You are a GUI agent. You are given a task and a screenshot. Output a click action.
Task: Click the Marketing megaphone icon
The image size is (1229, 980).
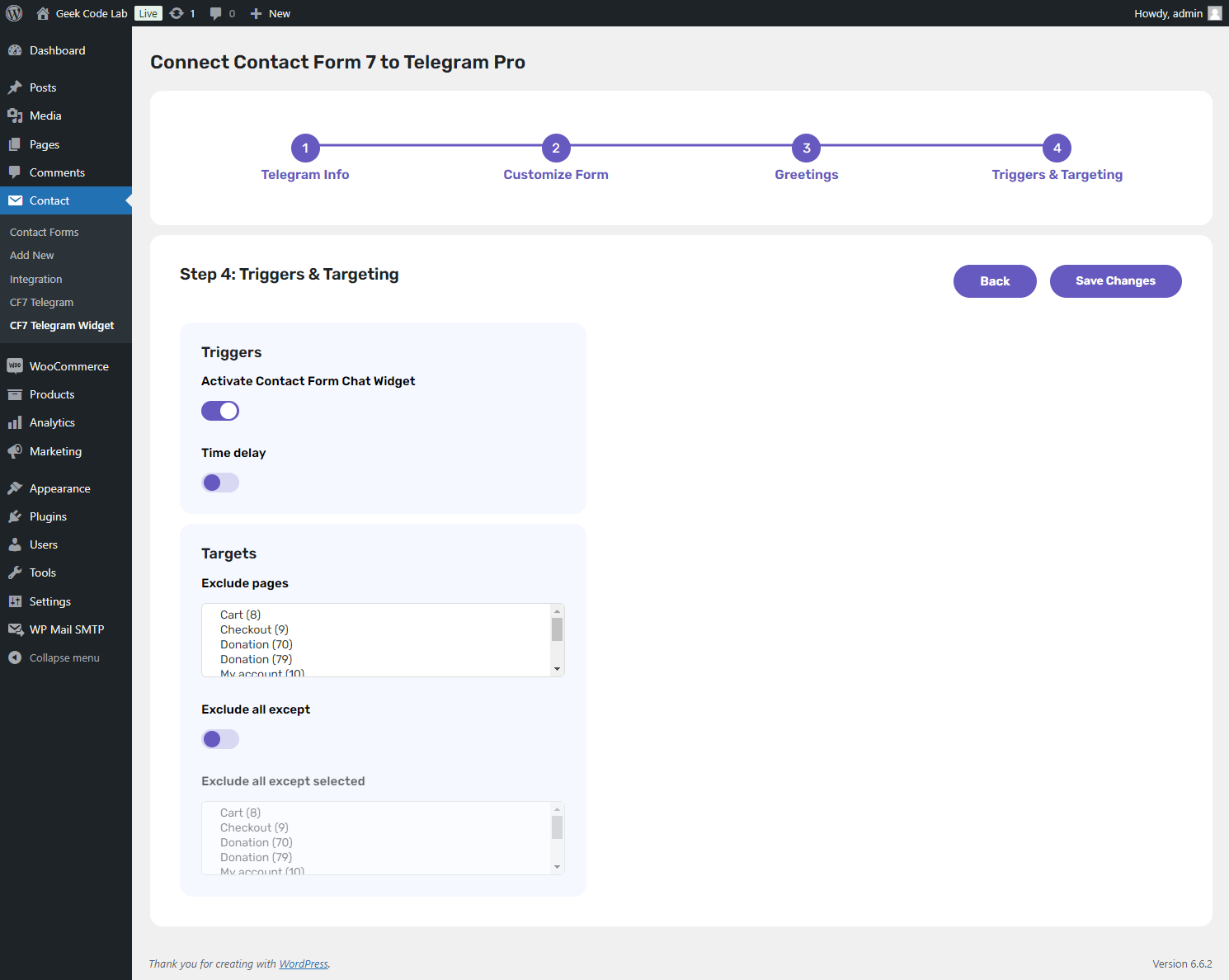(x=15, y=451)
